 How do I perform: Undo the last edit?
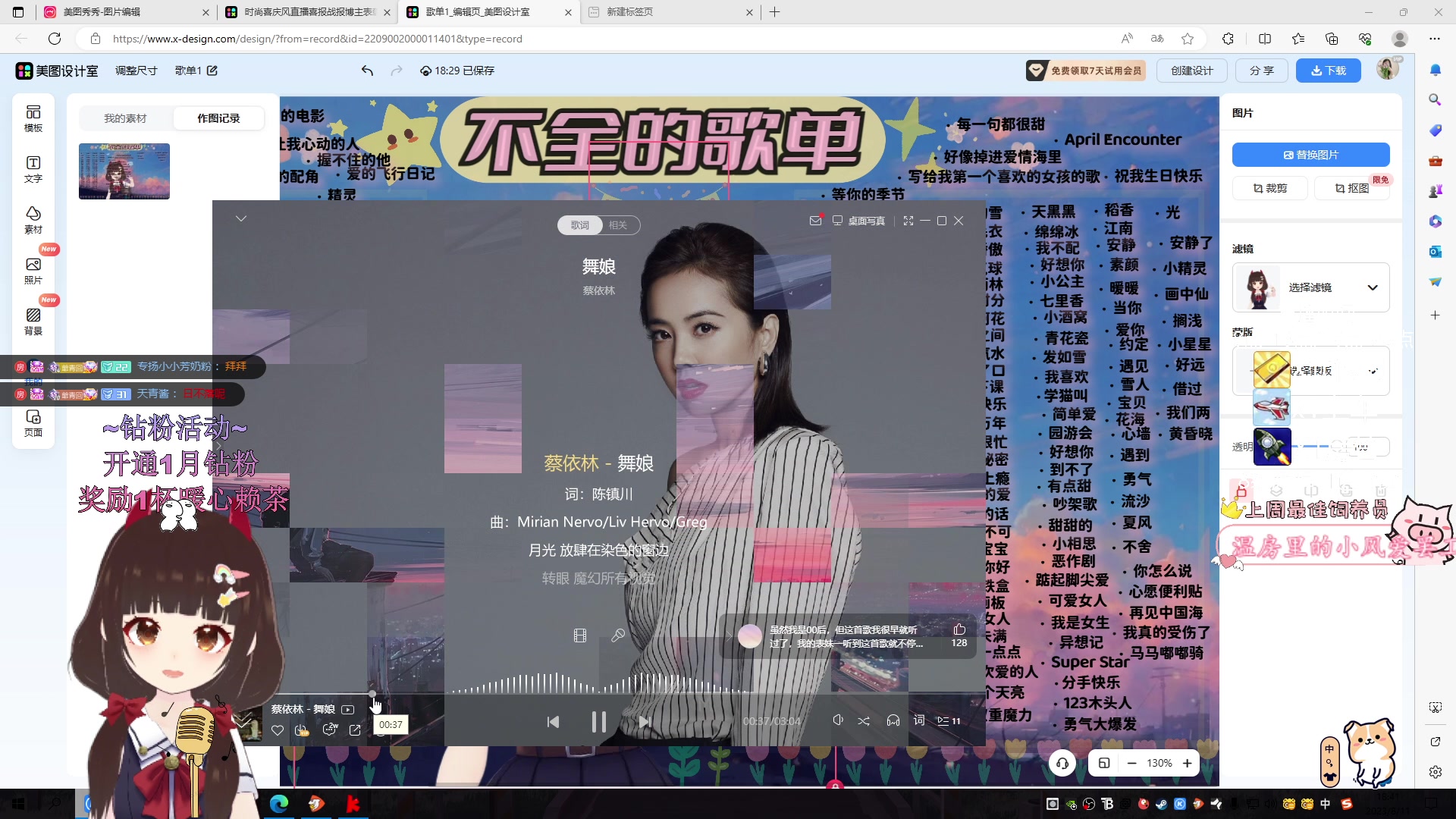367,71
